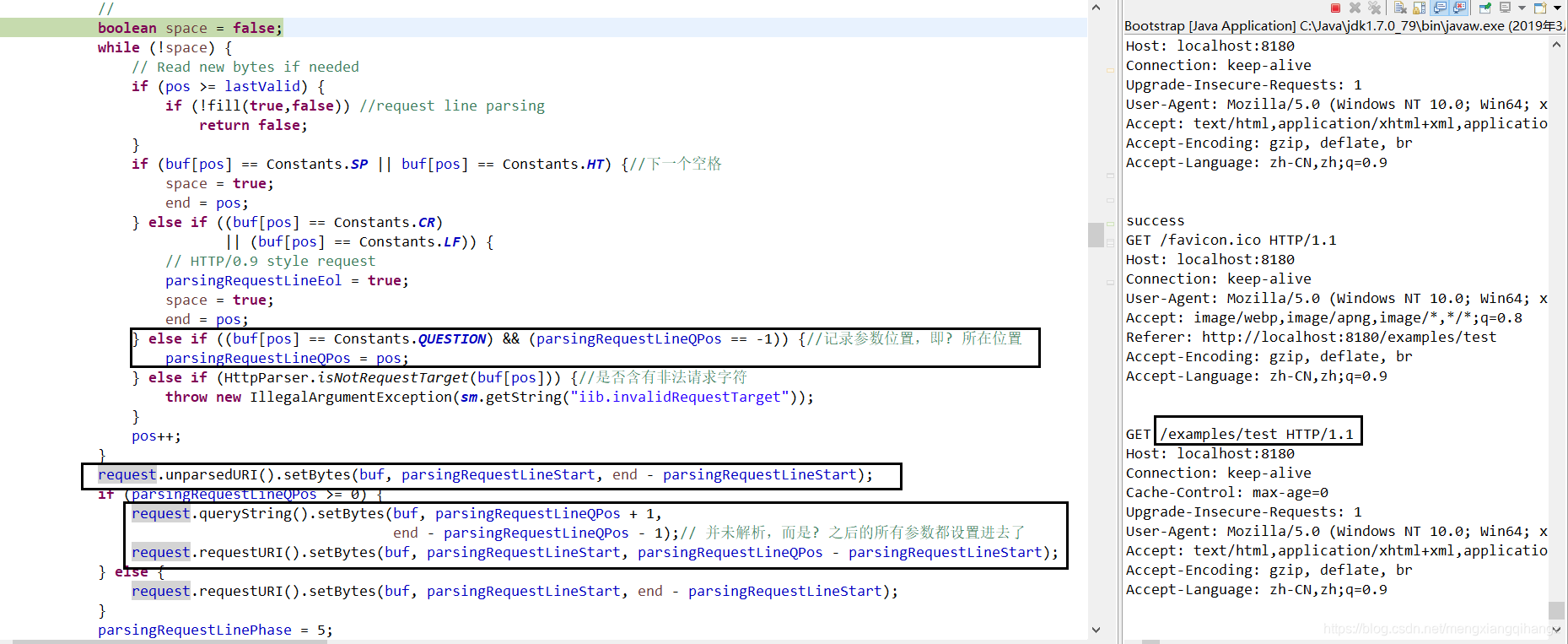This screenshot has width=1568, height=644.
Task: Click the Constants.SP condition line
Action: tap(427, 164)
